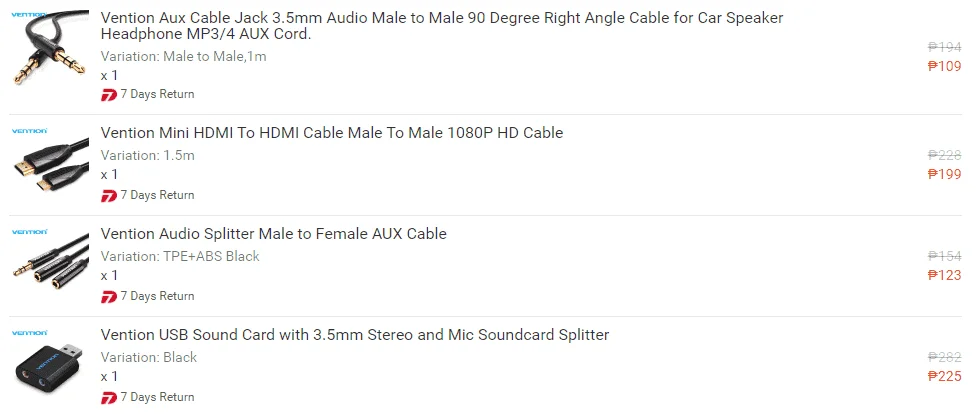The width and height of the screenshot is (978, 414).
Task: Click the ₱123 discounted price
Action: [x=944, y=275]
